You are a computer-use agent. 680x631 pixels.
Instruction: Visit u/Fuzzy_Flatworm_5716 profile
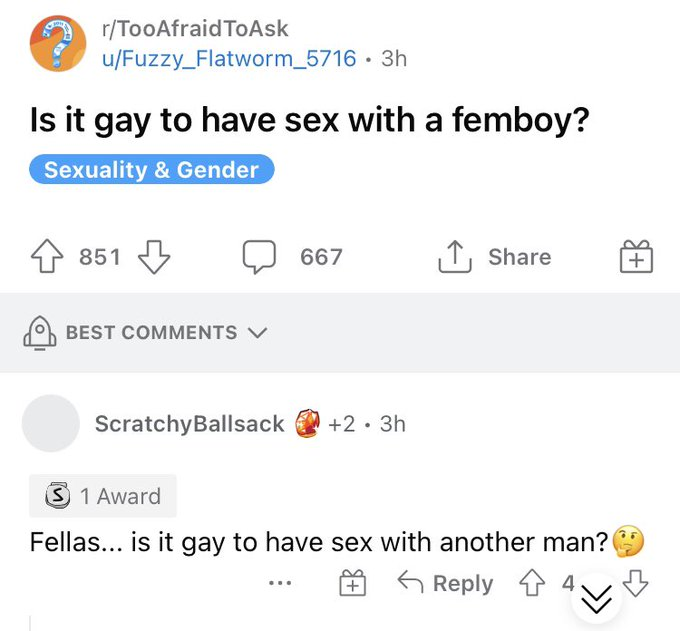point(229,59)
